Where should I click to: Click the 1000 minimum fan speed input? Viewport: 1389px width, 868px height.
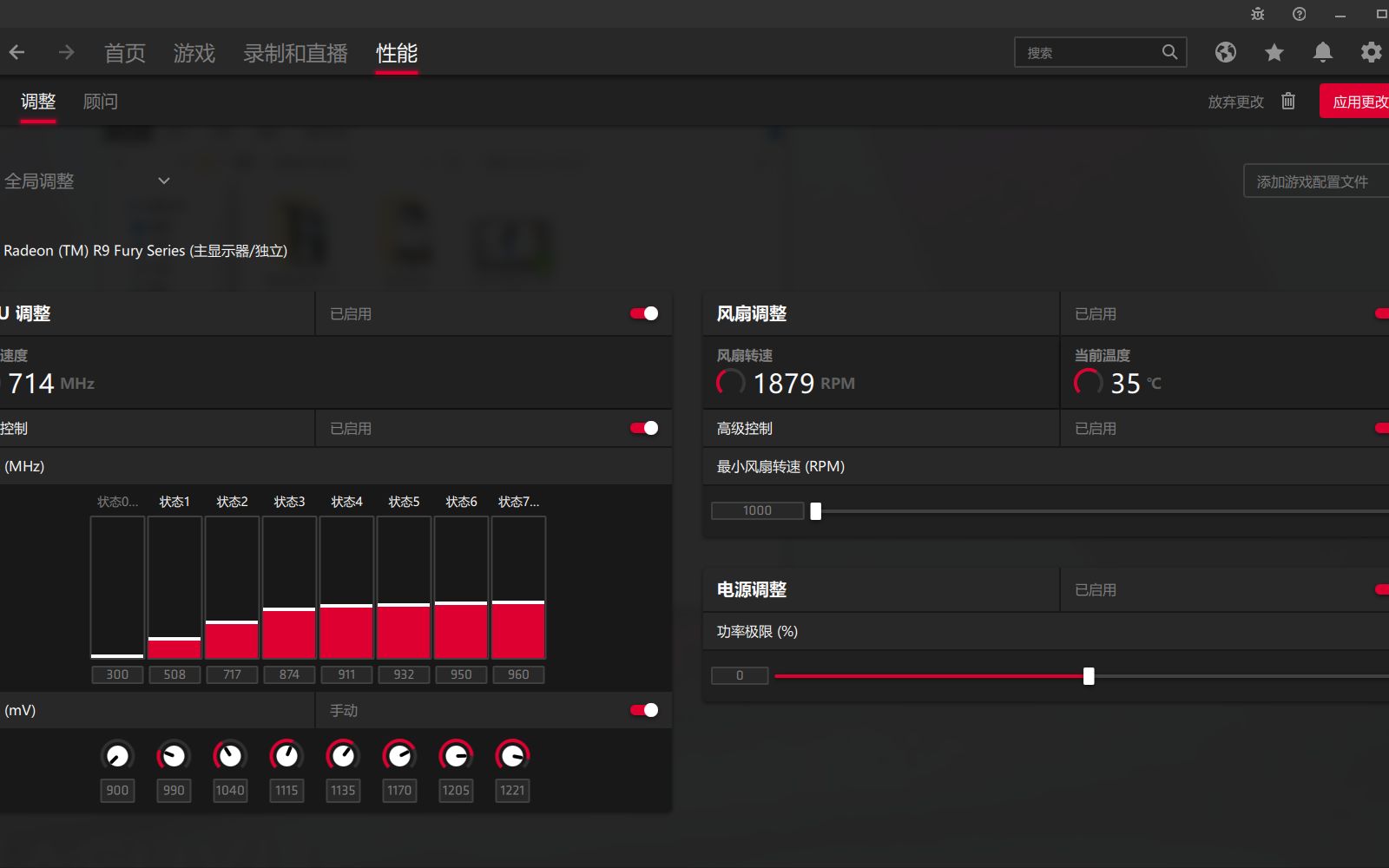pyautogui.click(x=757, y=510)
